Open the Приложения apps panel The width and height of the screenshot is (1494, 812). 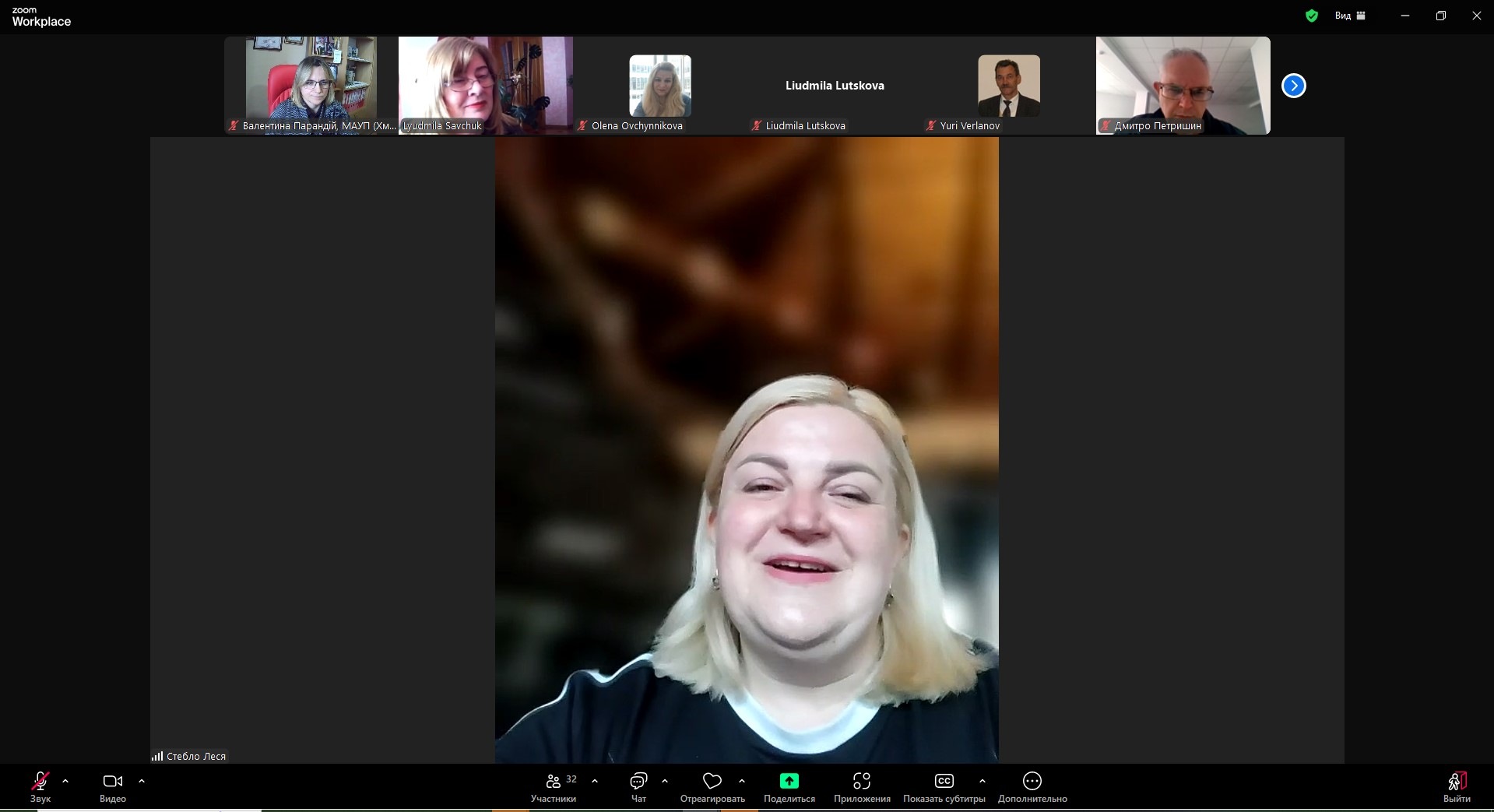[x=862, y=786]
